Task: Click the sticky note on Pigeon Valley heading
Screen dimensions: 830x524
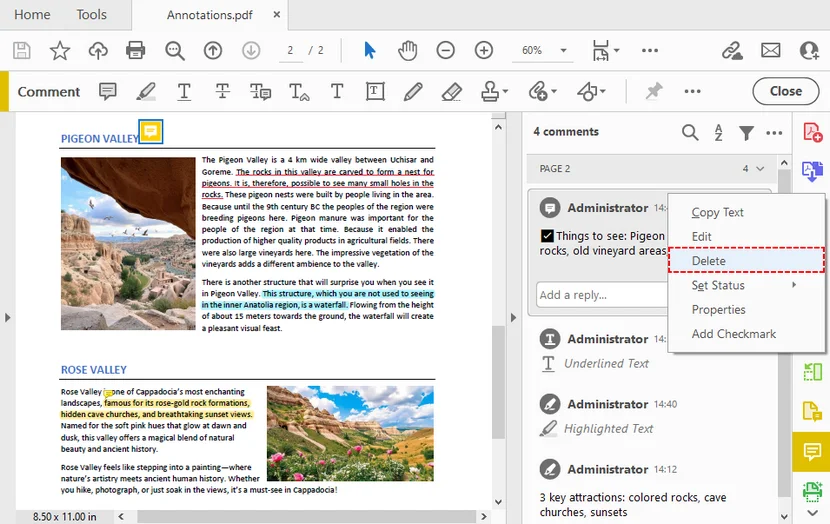Action: (x=151, y=131)
